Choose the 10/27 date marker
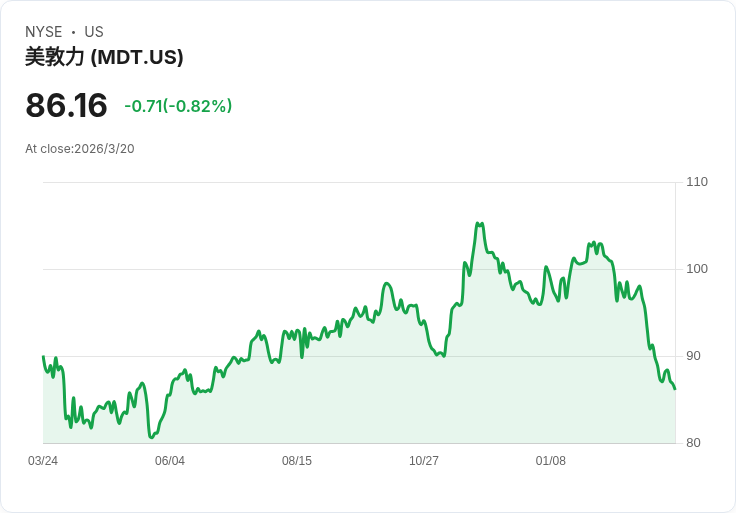 click(424, 461)
